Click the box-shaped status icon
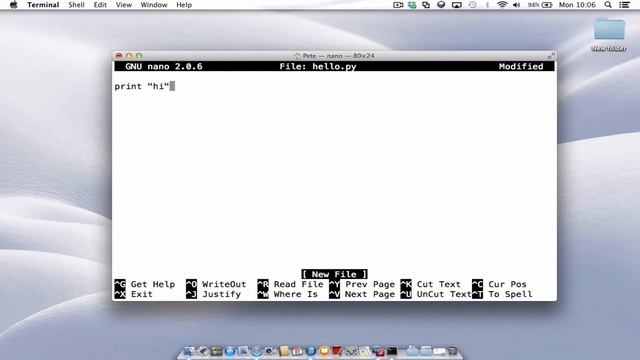This screenshot has width=640, height=360. pos(441,5)
